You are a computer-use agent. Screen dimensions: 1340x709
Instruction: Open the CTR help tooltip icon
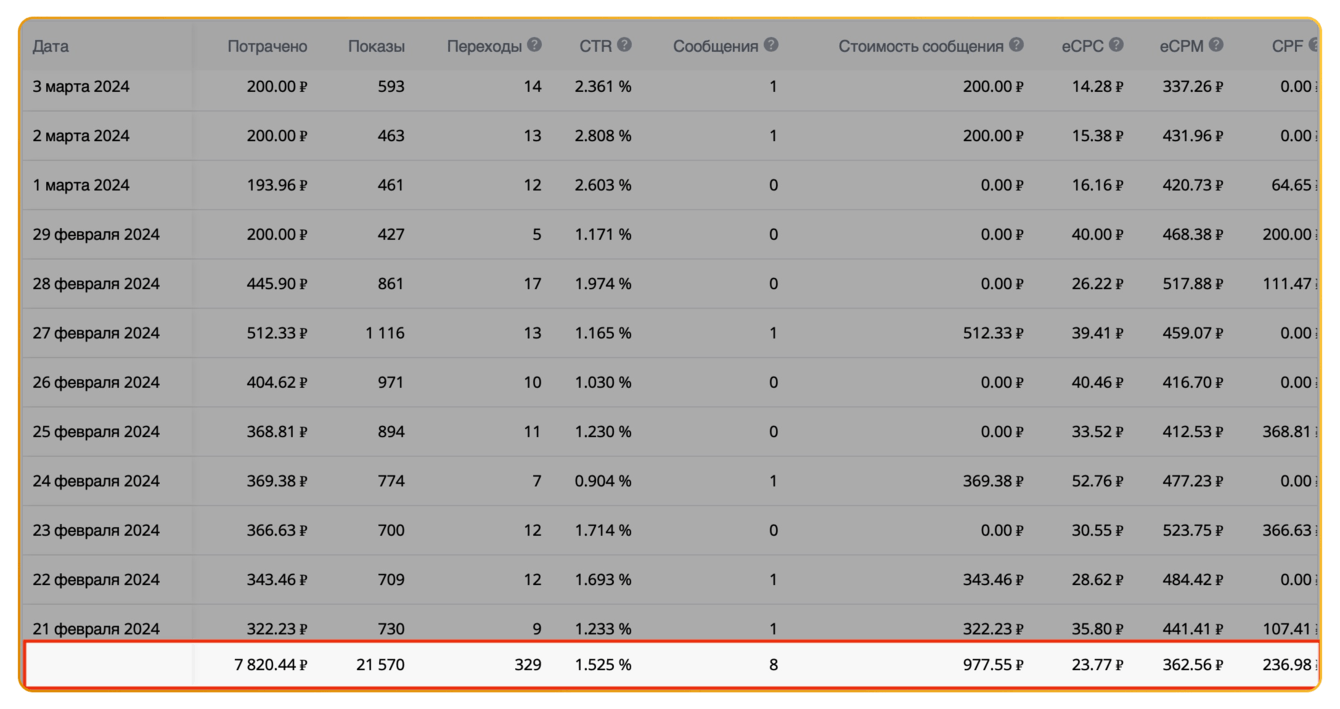[625, 45]
